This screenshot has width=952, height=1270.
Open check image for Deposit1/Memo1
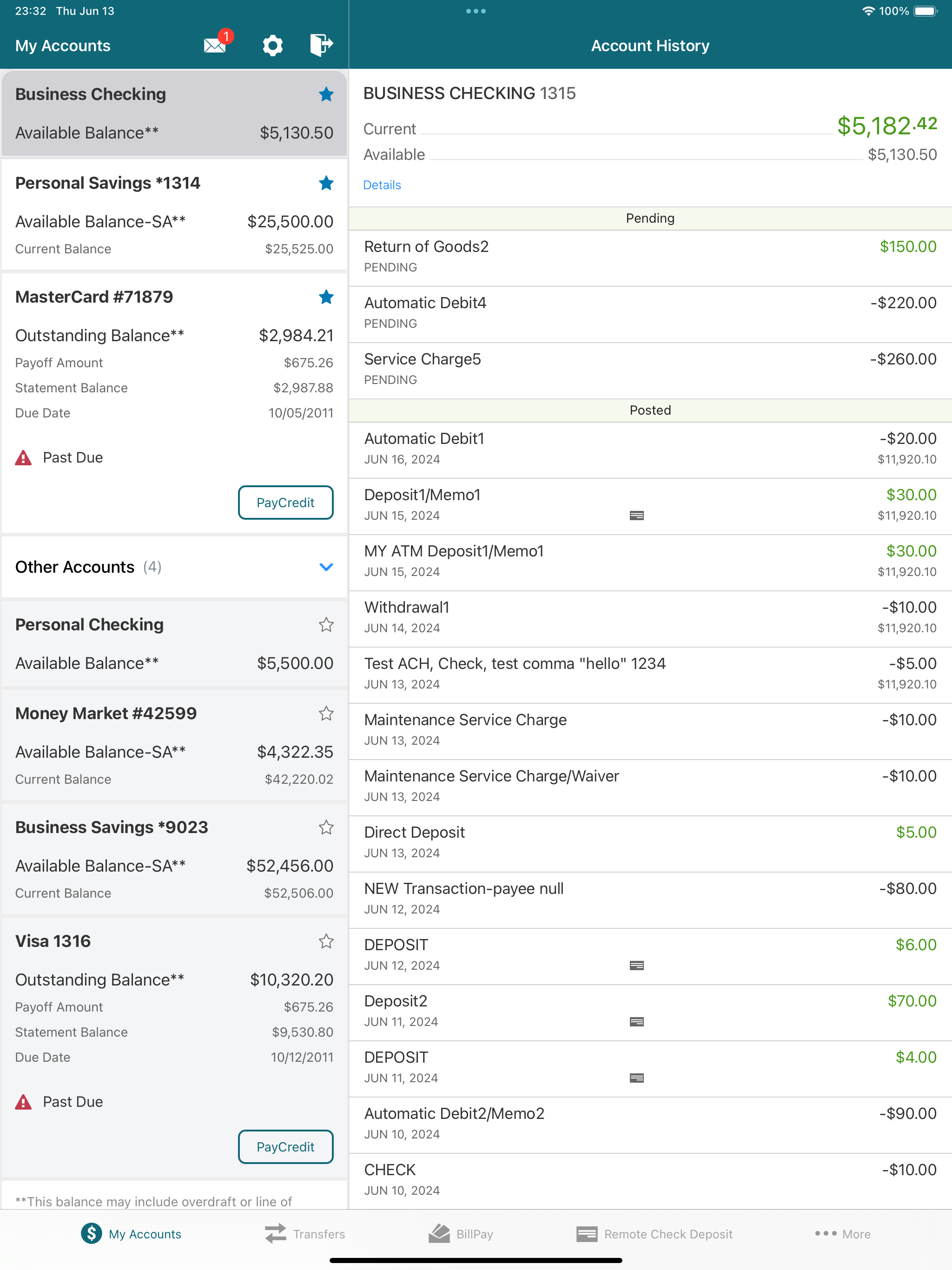click(636, 516)
